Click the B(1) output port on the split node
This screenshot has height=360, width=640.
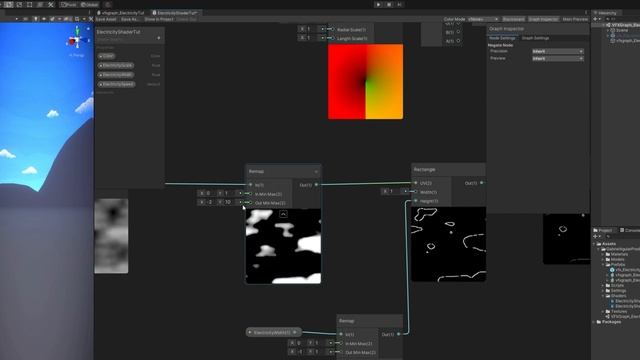458,32
